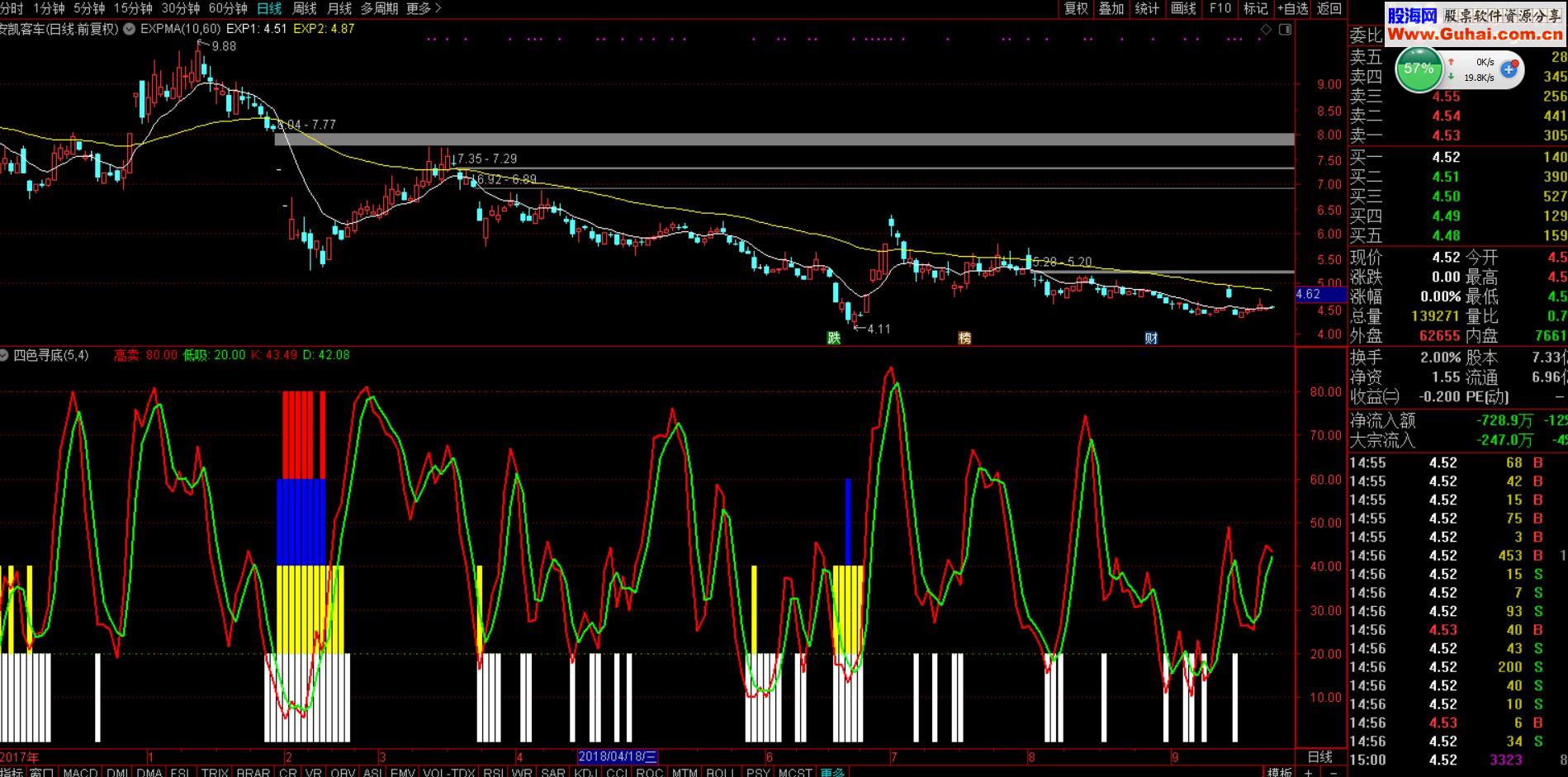The height and width of the screenshot is (777, 1568).
Task: Open 更多 indicators at bottom
Action: pos(832,772)
